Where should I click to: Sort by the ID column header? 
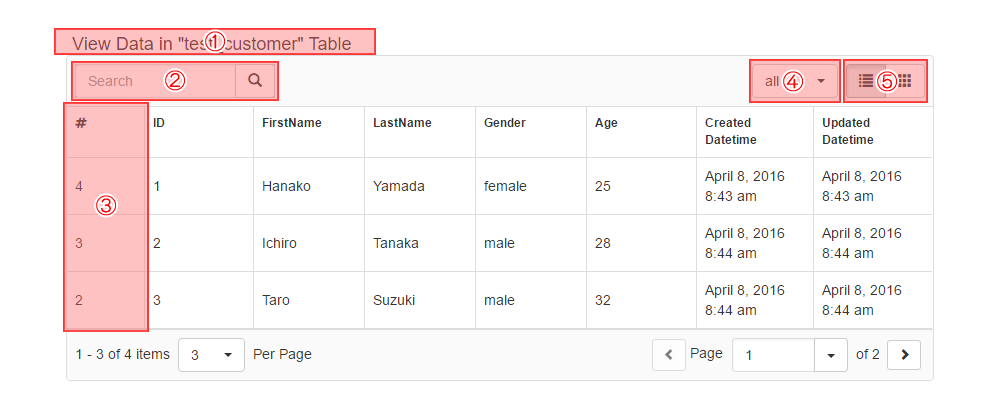coord(159,123)
